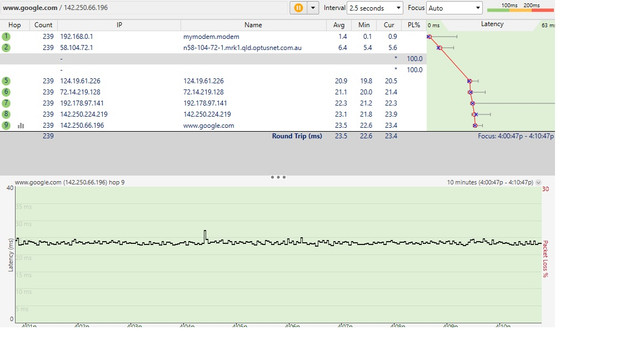640x360 pixels.
Task: Select IP 124.19.61.226 in IP column
Action: [x=80, y=81]
